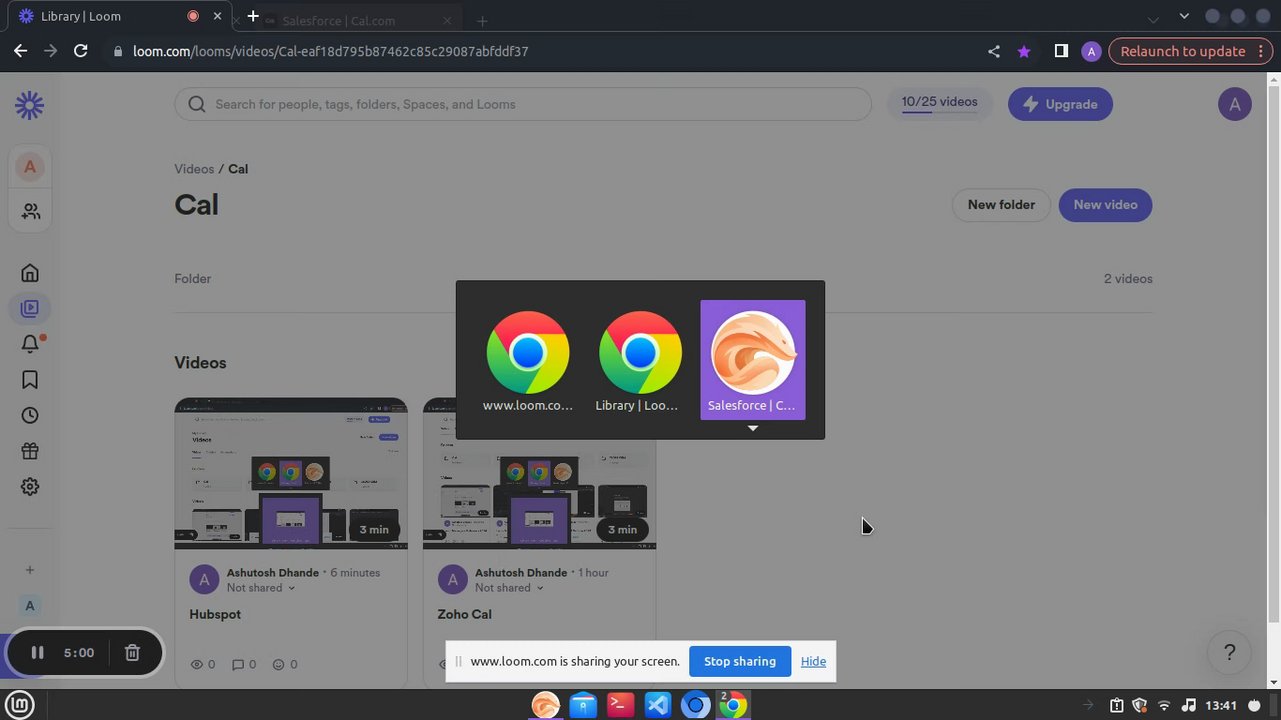The height and width of the screenshot is (720, 1281).
Task: Click the comments count on the Hubspot card
Action: pyautogui.click(x=244, y=664)
